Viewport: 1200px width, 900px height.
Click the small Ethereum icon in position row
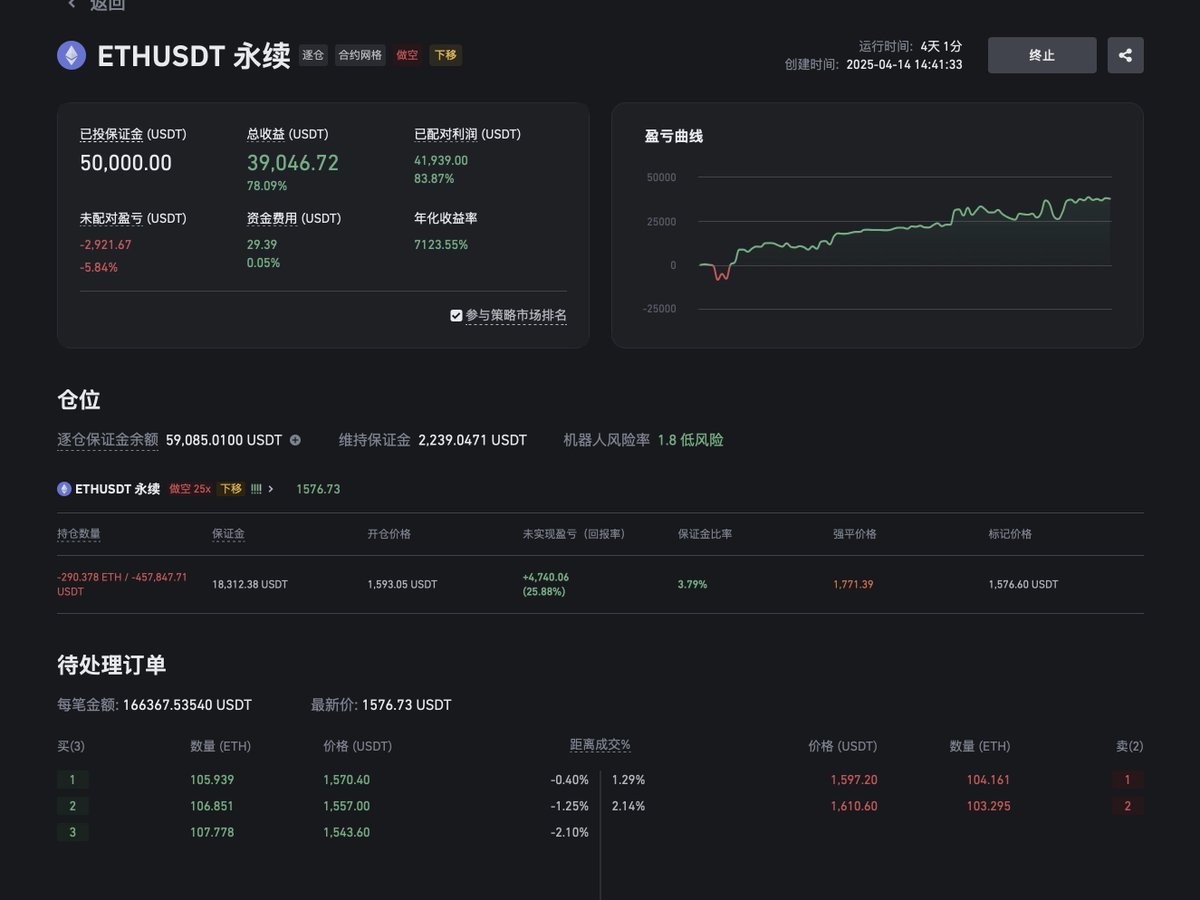coord(64,489)
